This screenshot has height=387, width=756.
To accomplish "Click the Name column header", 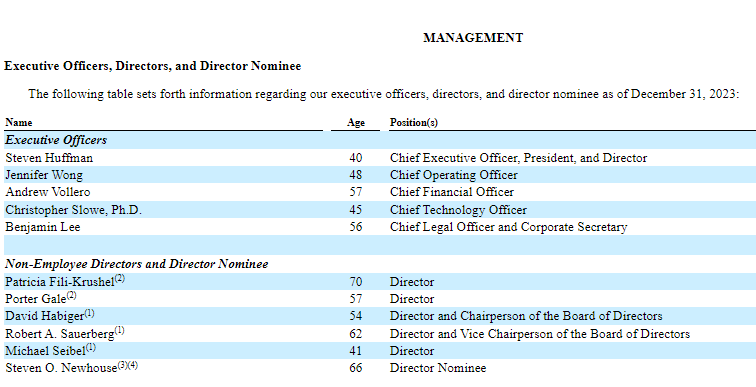I will pyautogui.click(x=19, y=122).
